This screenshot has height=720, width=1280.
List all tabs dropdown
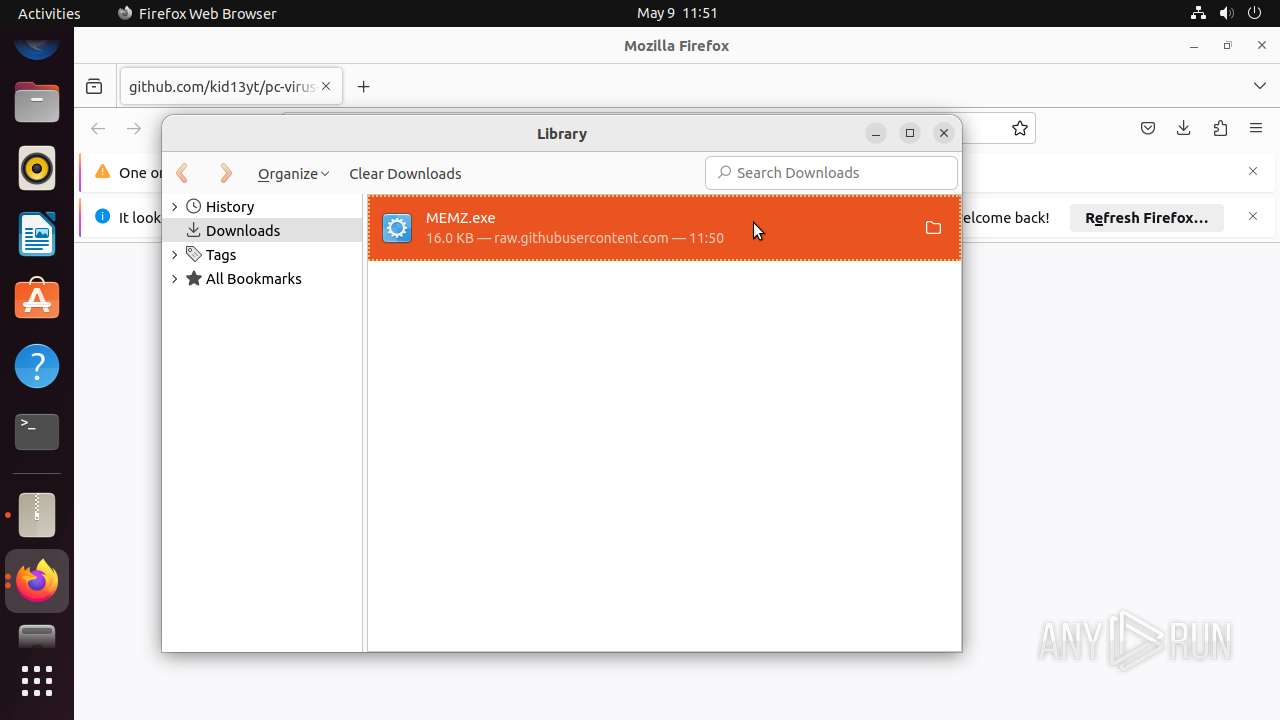point(1259,87)
